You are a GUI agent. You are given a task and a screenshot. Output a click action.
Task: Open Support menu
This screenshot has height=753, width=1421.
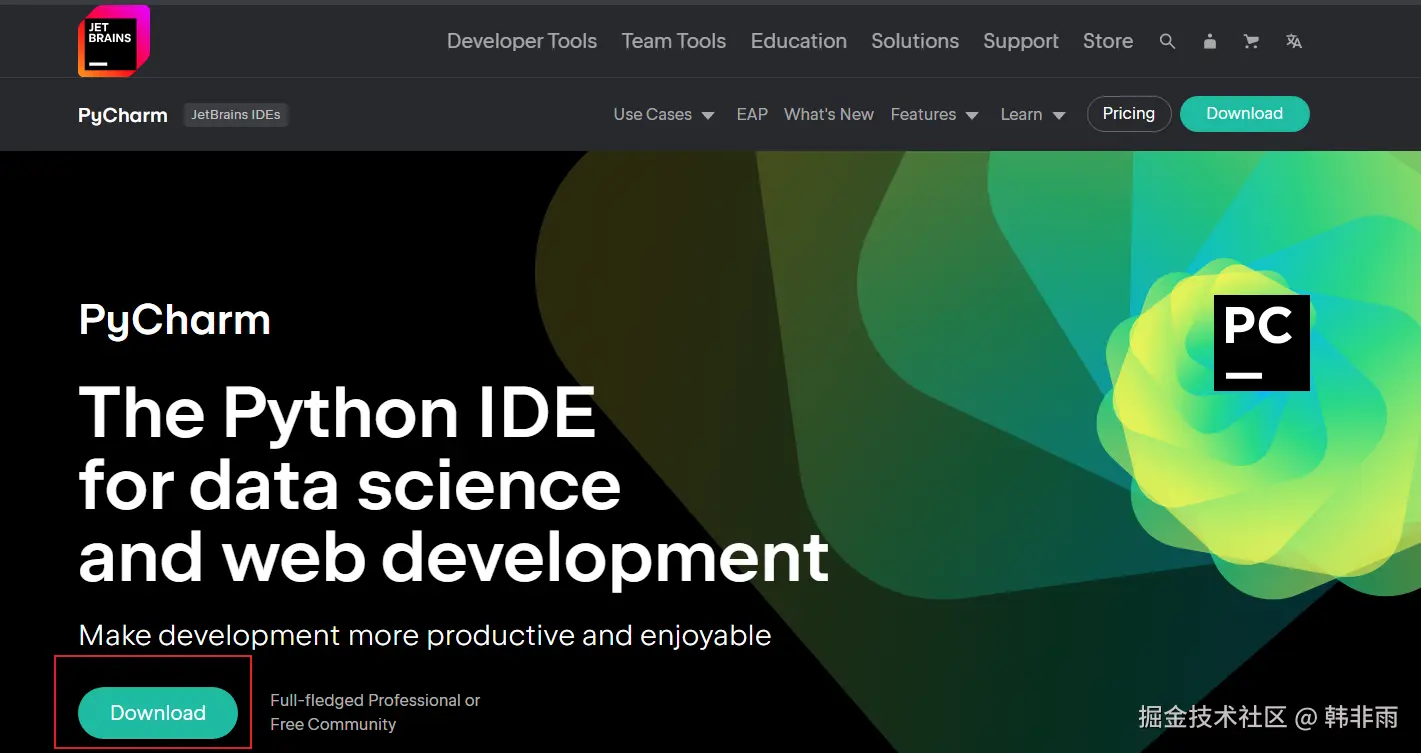pyautogui.click(x=1021, y=41)
